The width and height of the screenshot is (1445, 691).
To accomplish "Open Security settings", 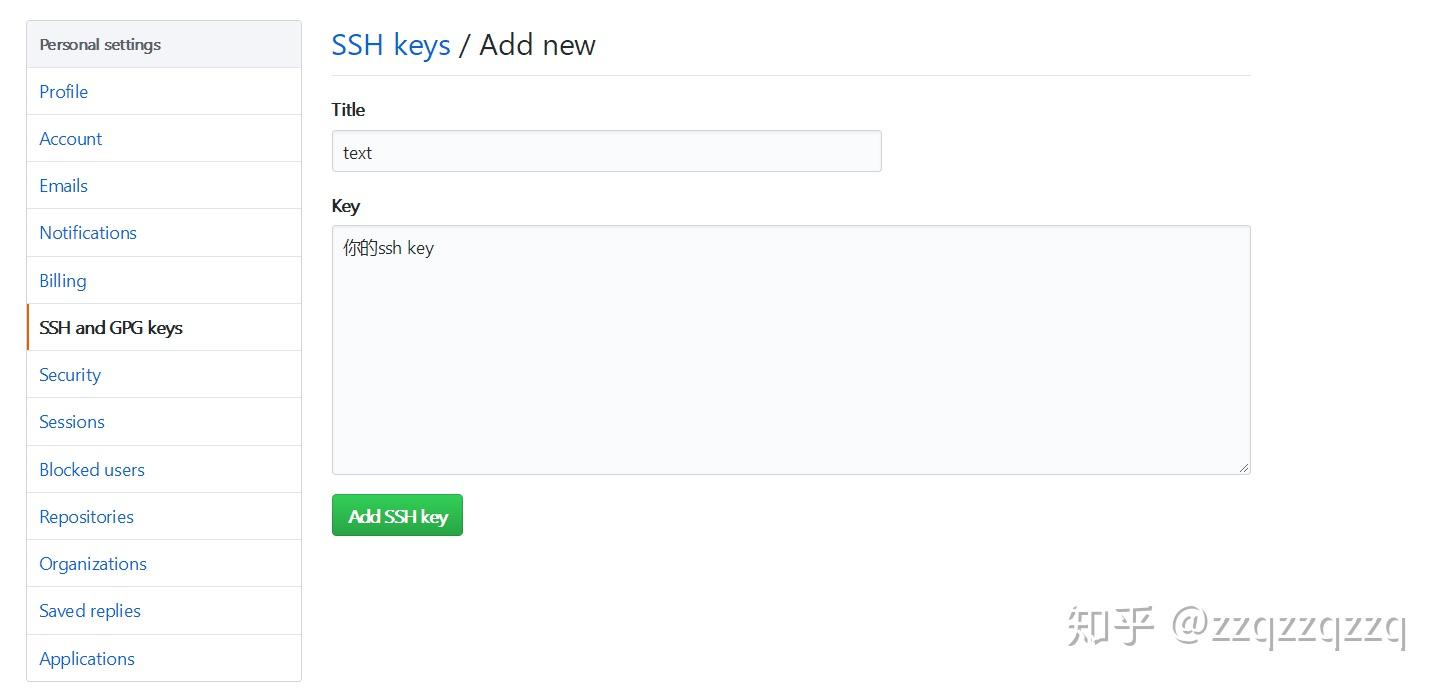I will point(70,375).
